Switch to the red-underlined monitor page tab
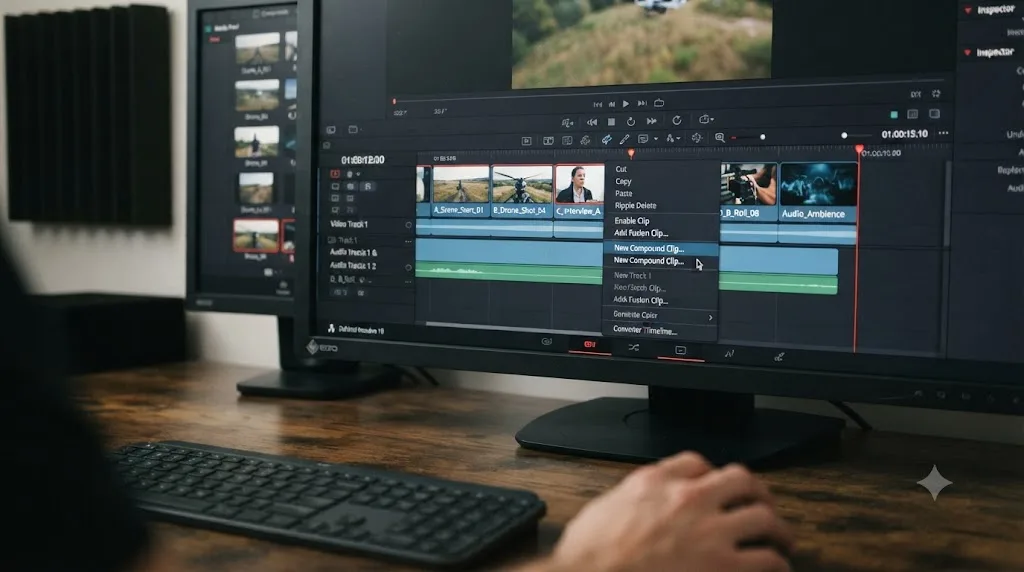 tap(680, 351)
